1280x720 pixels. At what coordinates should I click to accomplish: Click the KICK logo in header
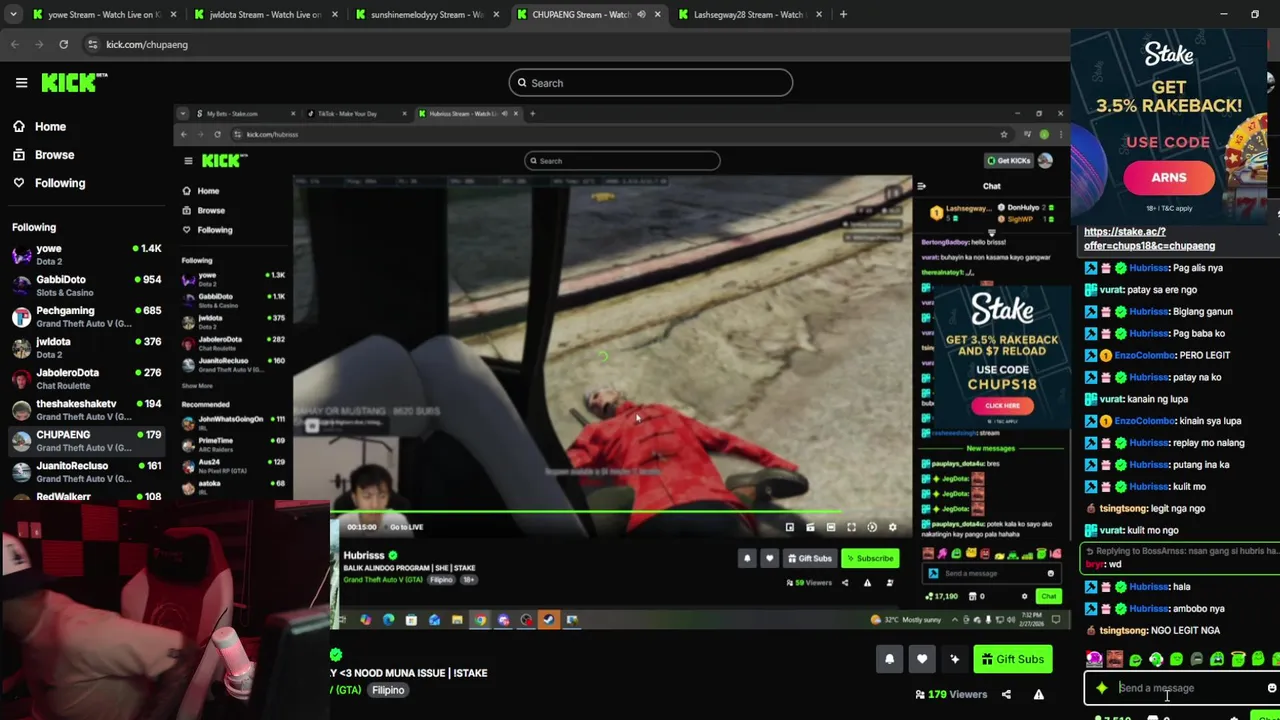click(73, 83)
